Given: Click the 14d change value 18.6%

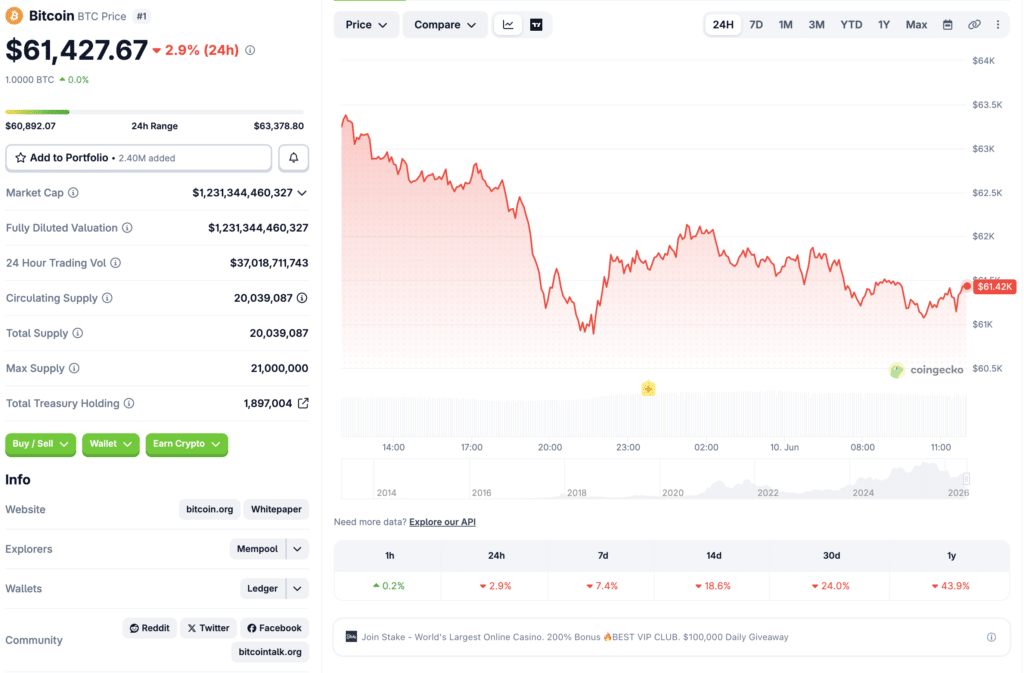Looking at the screenshot, I should tap(713, 586).
